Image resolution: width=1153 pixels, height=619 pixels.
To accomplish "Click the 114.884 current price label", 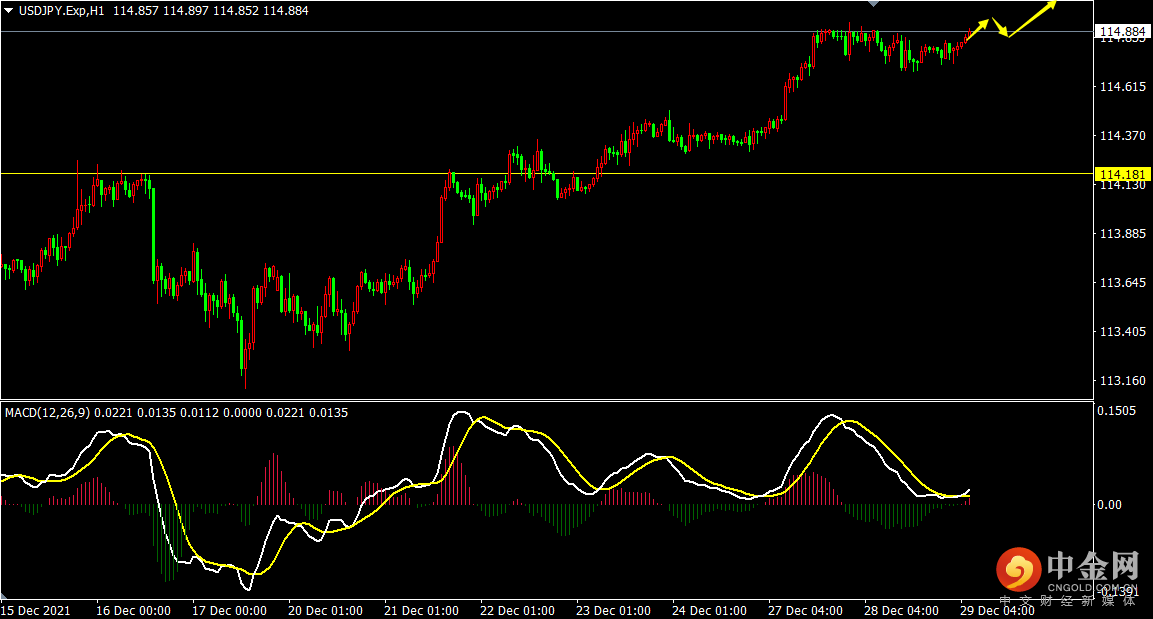I will click(x=1122, y=32).
